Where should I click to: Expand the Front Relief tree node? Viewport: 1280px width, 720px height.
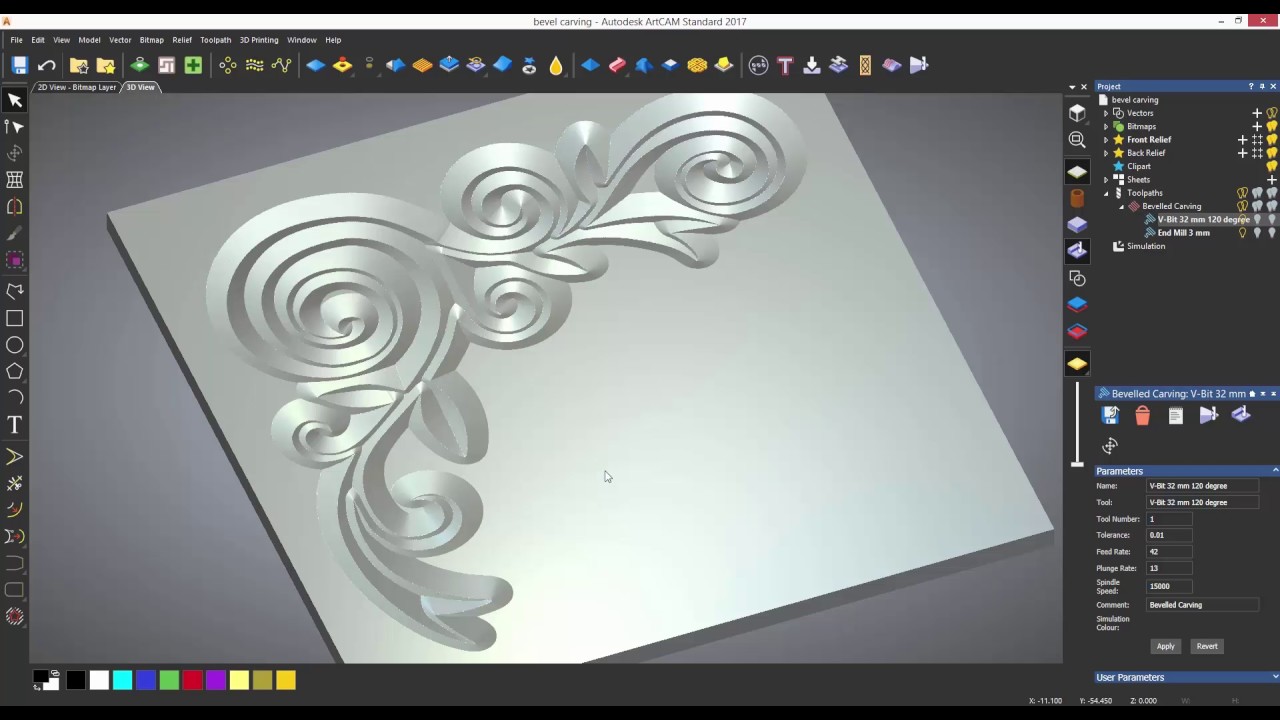(1106, 140)
